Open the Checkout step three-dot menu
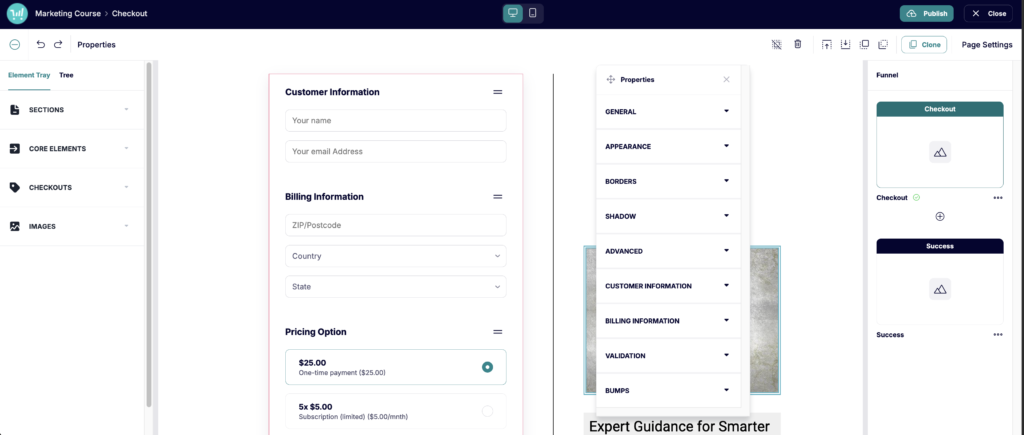Image resolution: width=1024 pixels, height=435 pixels. coord(997,198)
